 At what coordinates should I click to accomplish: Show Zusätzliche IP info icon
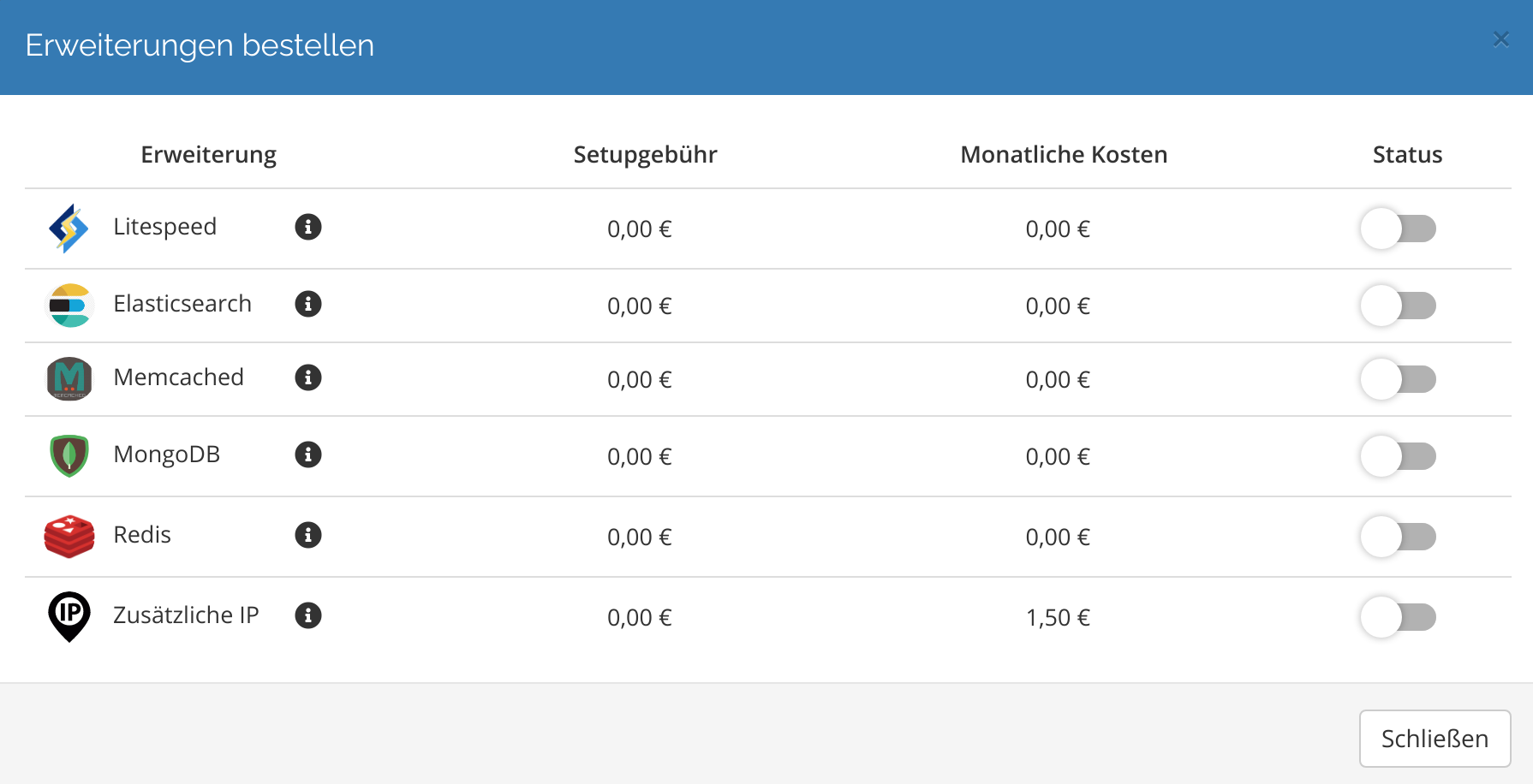(x=308, y=615)
